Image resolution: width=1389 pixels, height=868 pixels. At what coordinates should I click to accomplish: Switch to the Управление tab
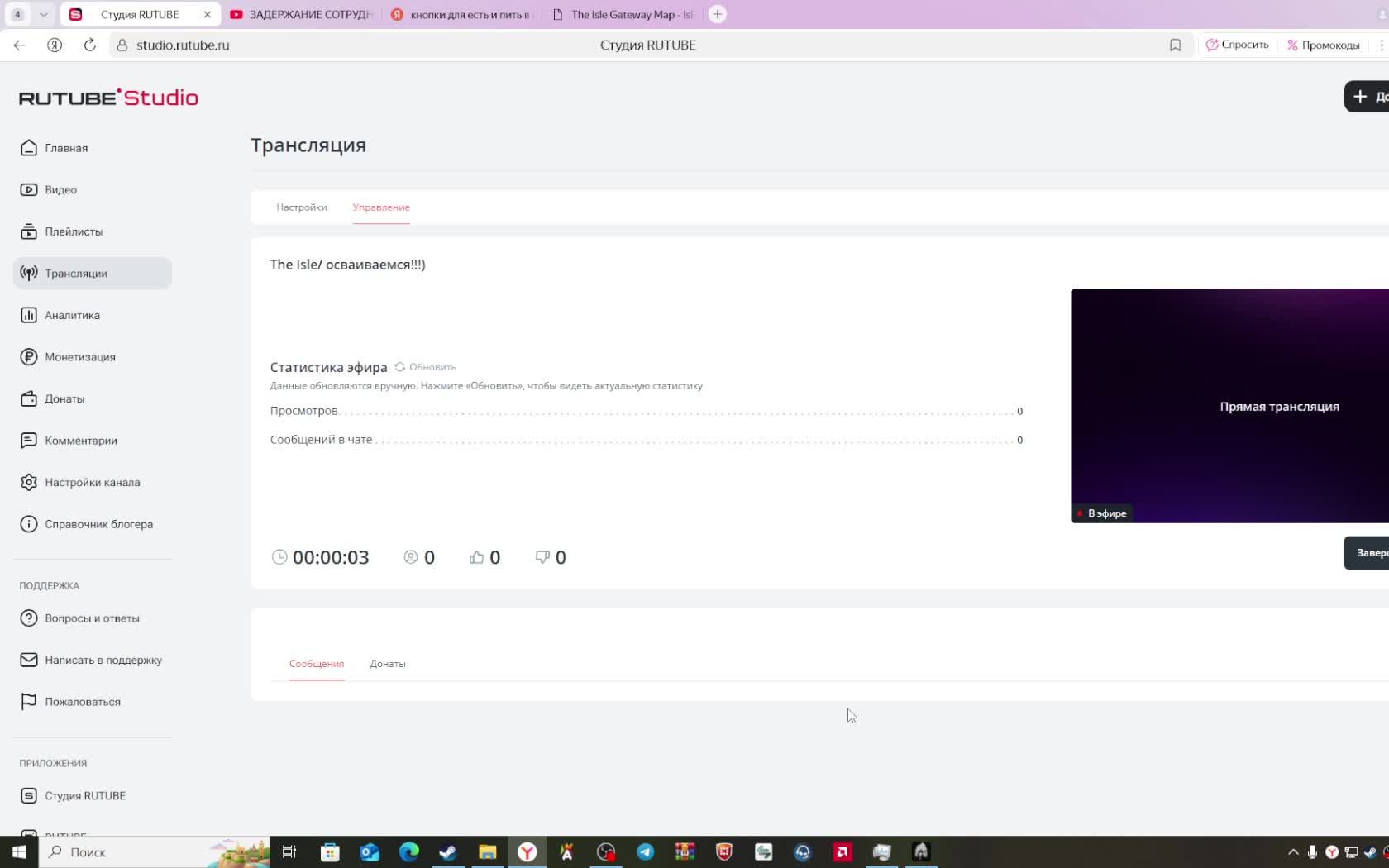381,207
